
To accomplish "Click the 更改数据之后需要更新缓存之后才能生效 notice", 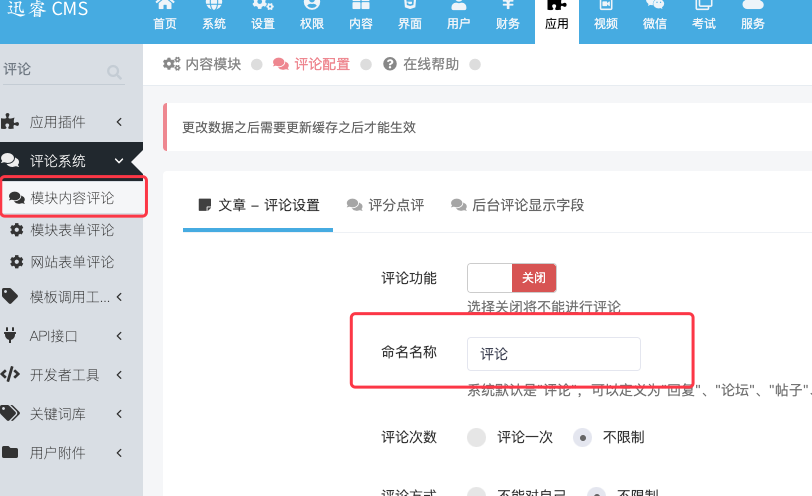I will tap(299, 127).
